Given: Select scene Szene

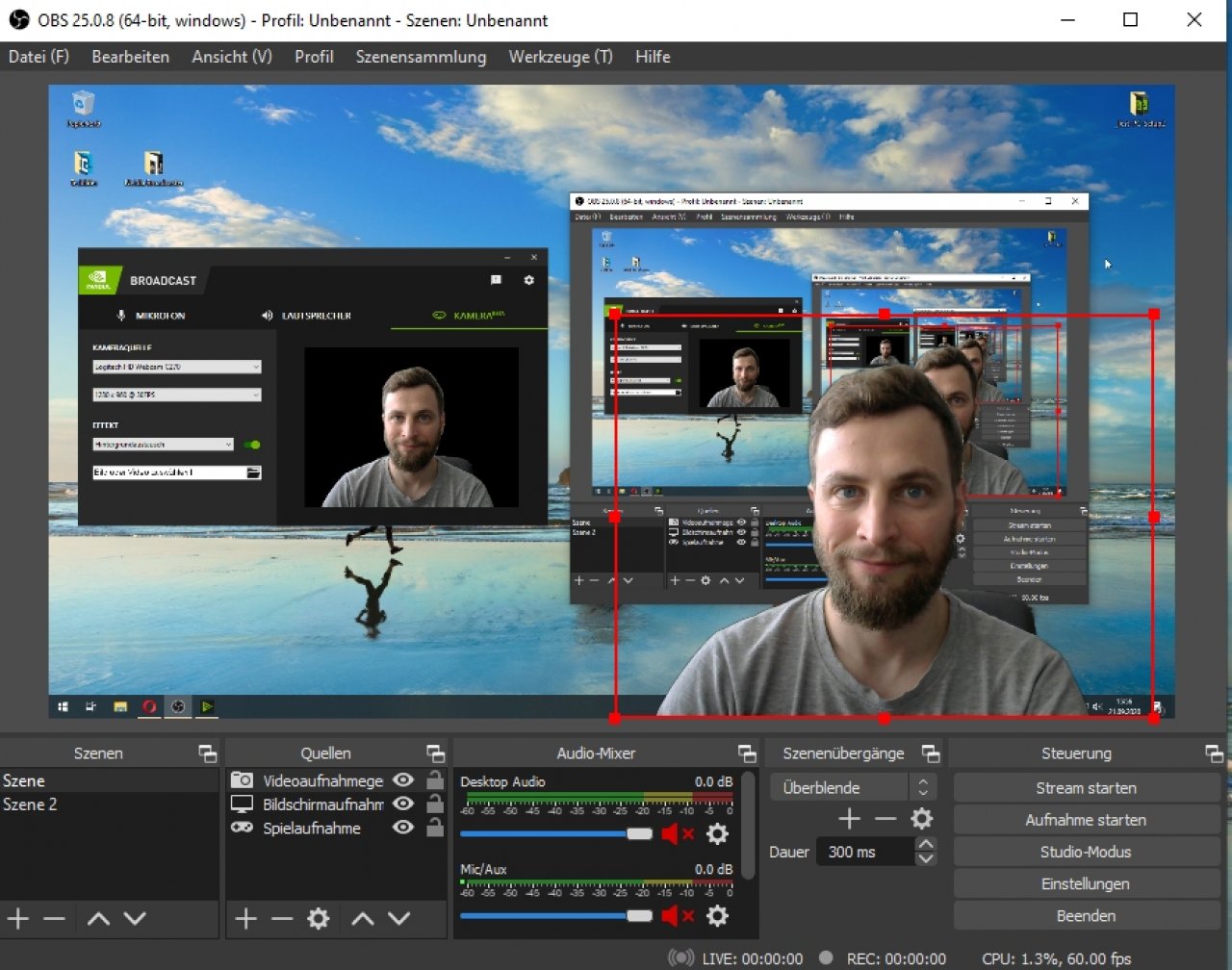Looking at the screenshot, I should click(109, 780).
